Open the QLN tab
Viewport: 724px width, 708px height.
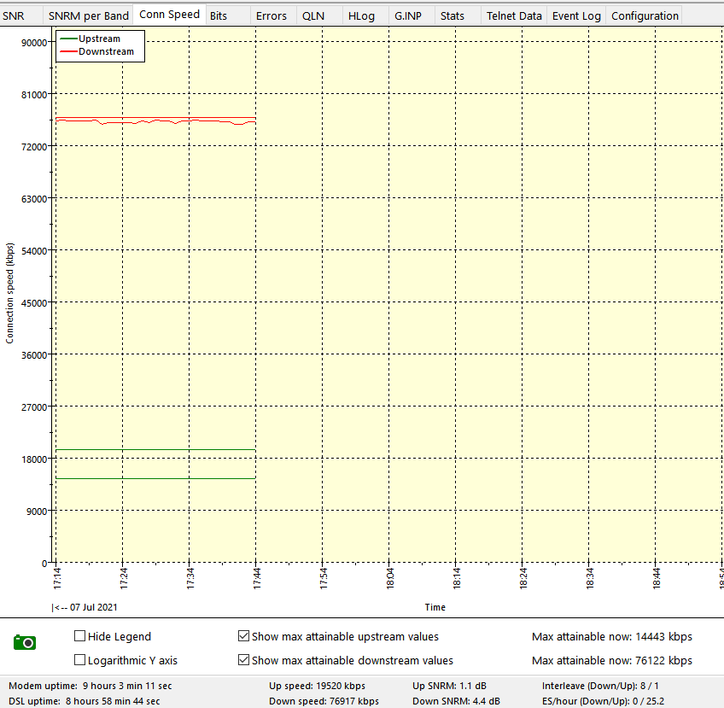(313, 16)
